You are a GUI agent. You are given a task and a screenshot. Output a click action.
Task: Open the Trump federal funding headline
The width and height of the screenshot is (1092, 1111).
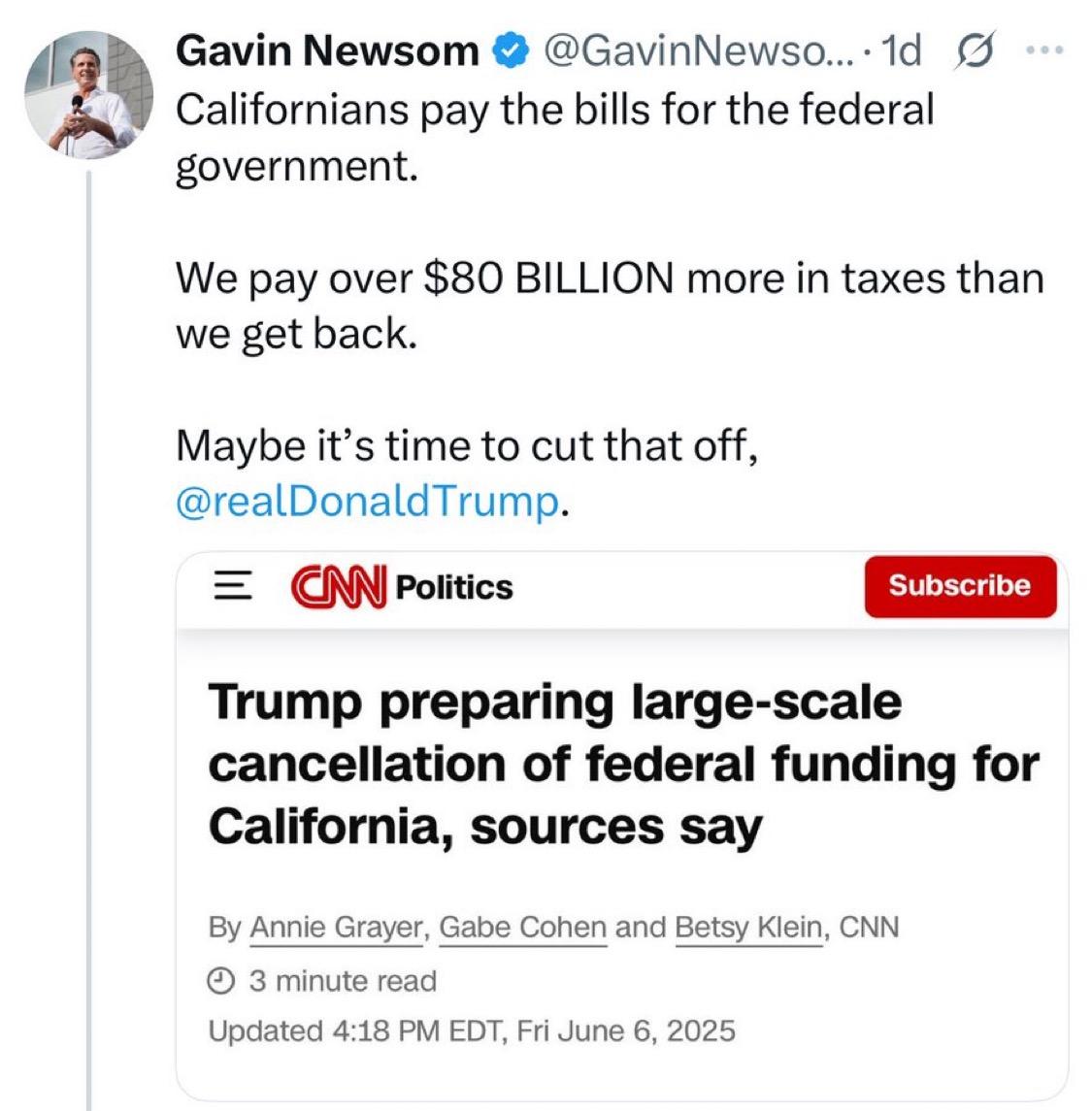pyautogui.click(x=622, y=764)
